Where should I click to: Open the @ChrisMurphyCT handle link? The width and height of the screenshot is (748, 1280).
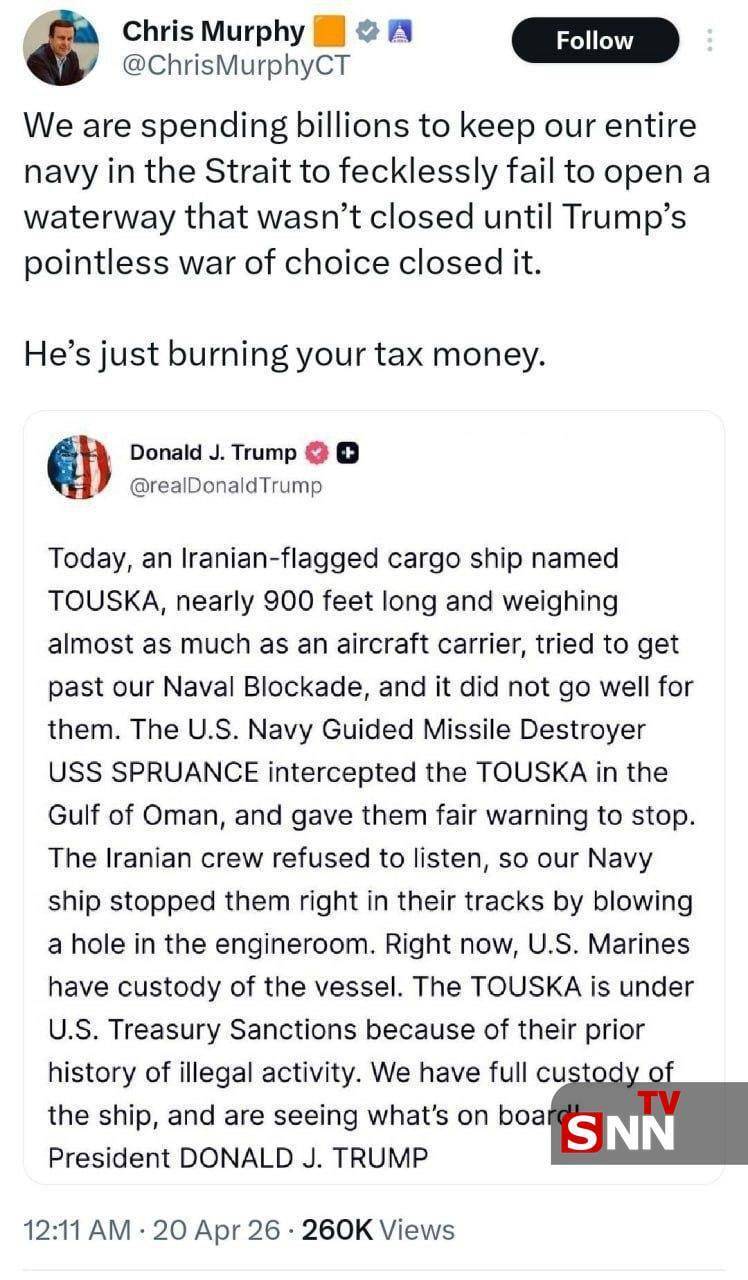pyautogui.click(x=236, y=65)
